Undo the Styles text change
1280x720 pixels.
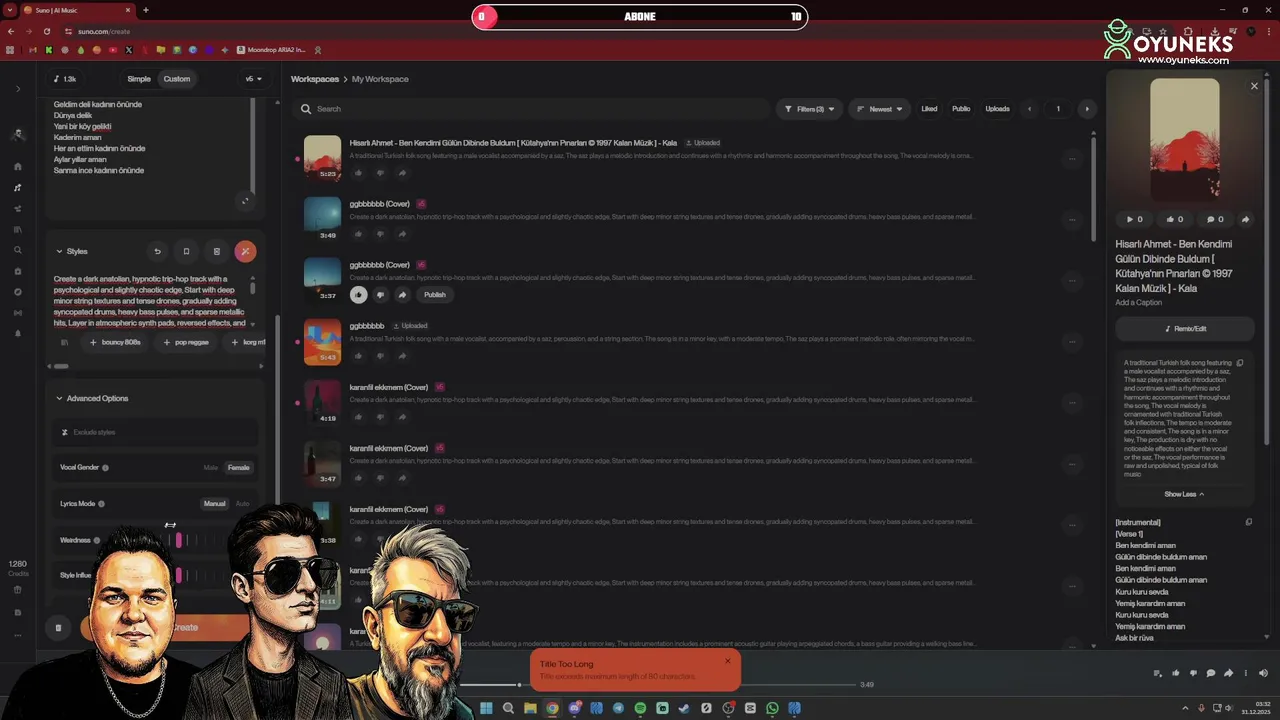(157, 252)
